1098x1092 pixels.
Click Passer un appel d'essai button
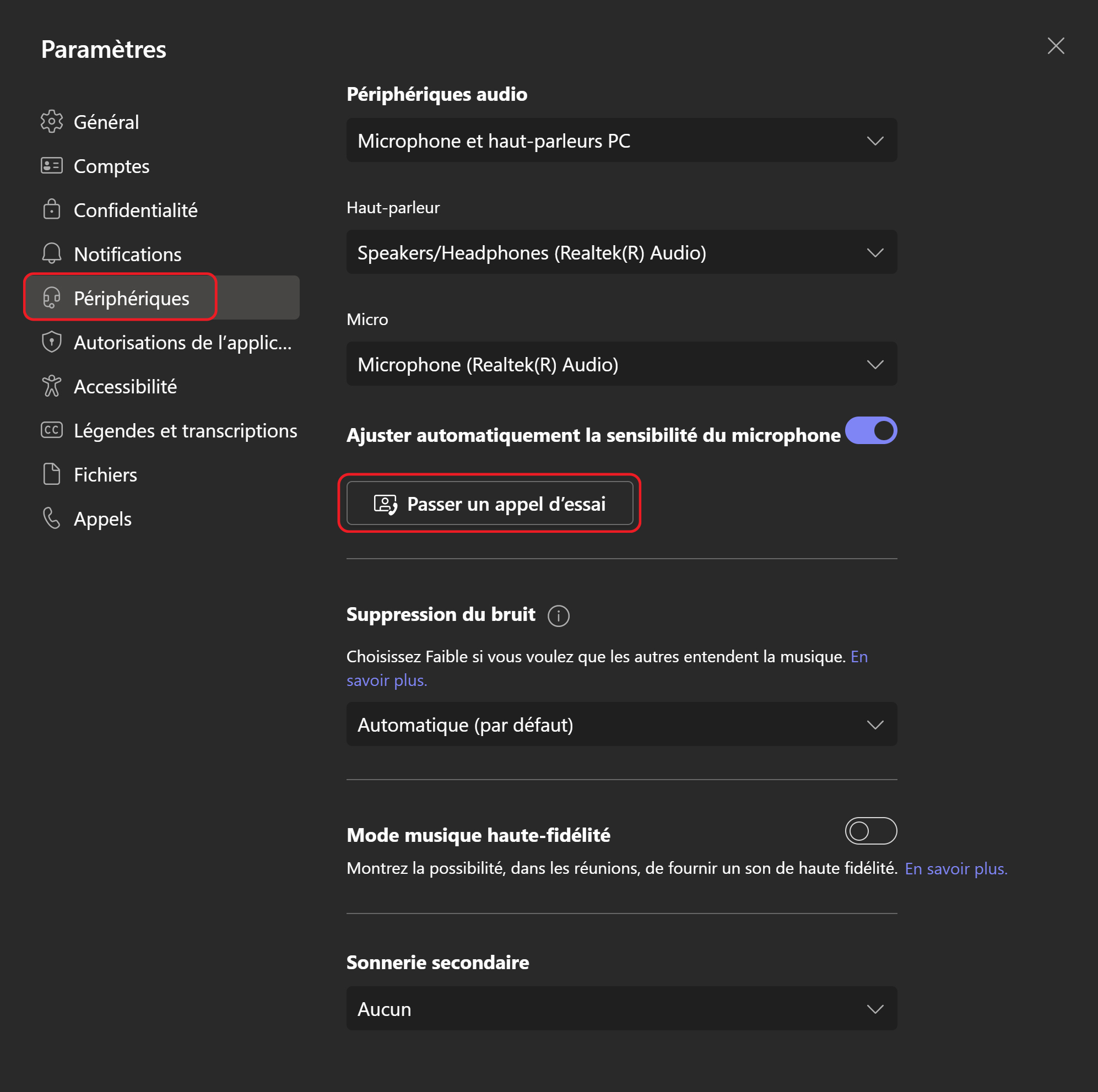click(x=489, y=504)
